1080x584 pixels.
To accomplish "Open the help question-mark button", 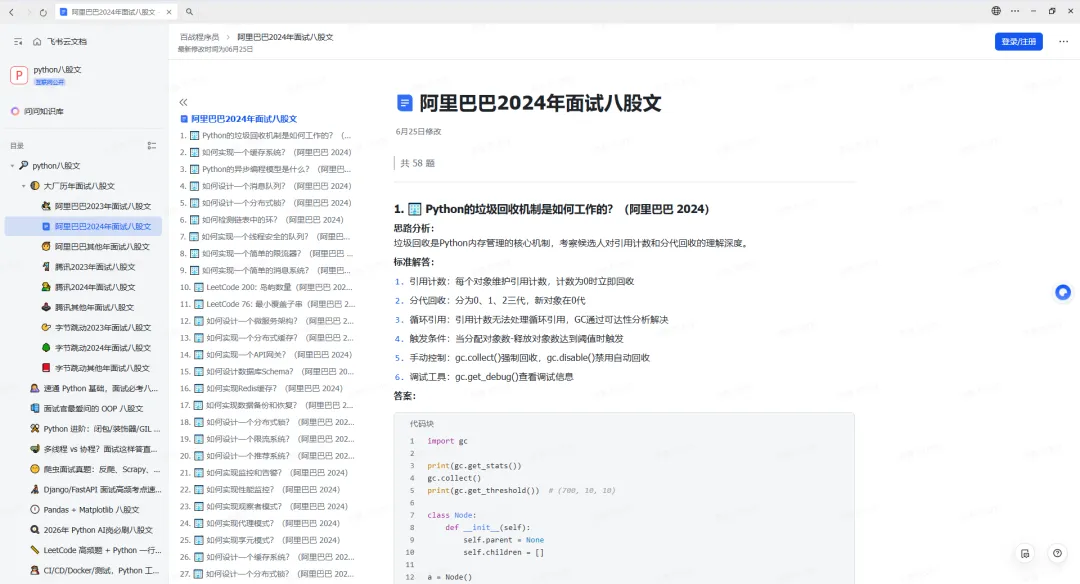I will point(1057,554).
